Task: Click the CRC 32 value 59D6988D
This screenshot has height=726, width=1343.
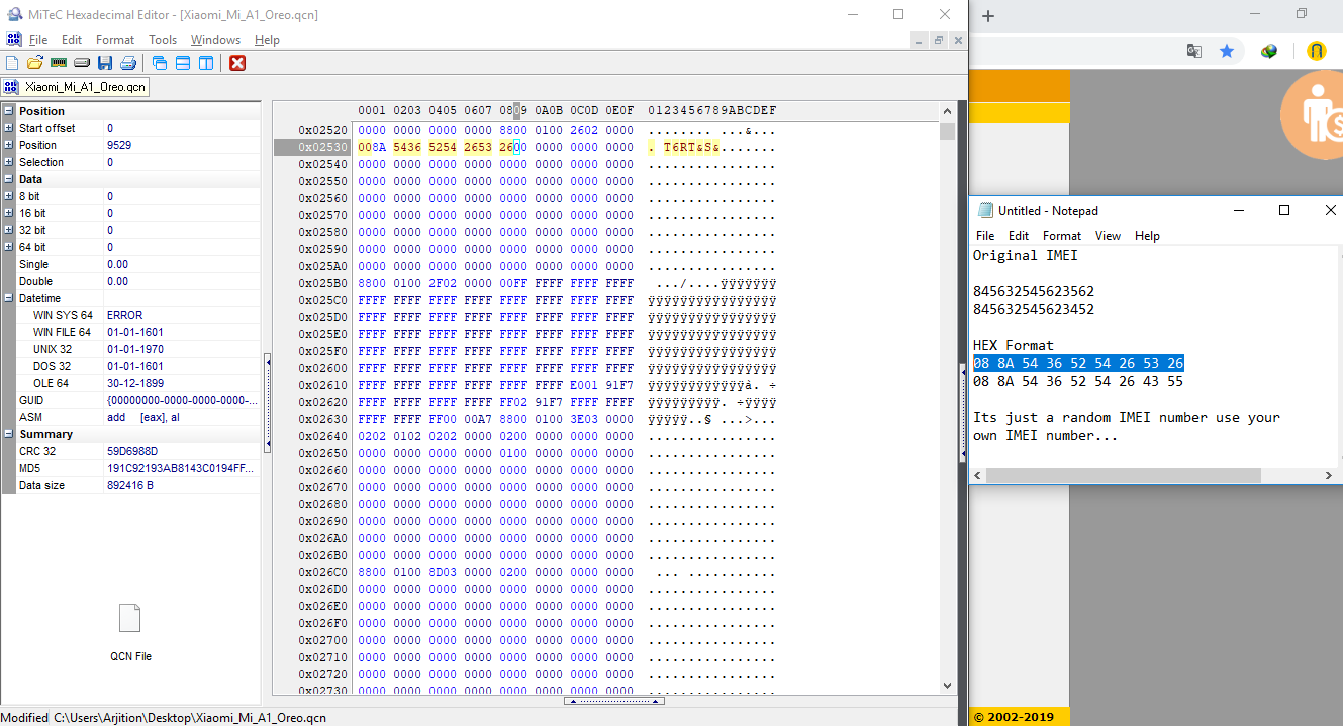Action: point(132,451)
